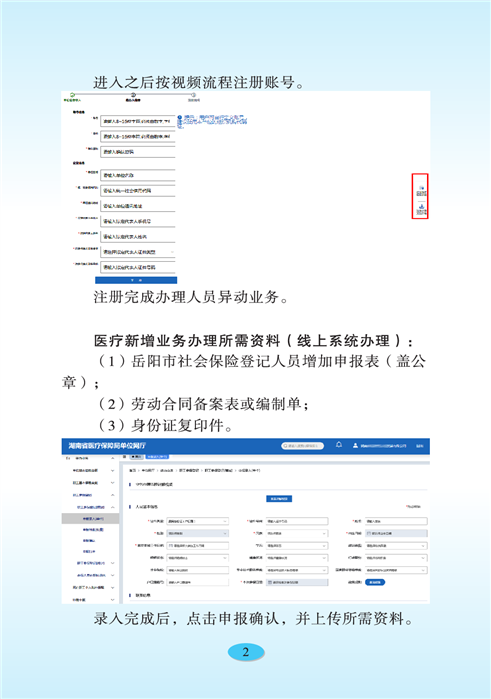Click the sentence 注册完成办理人员异动业务。
The width and height of the screenshot is (491, 699).
pos(191,297)
